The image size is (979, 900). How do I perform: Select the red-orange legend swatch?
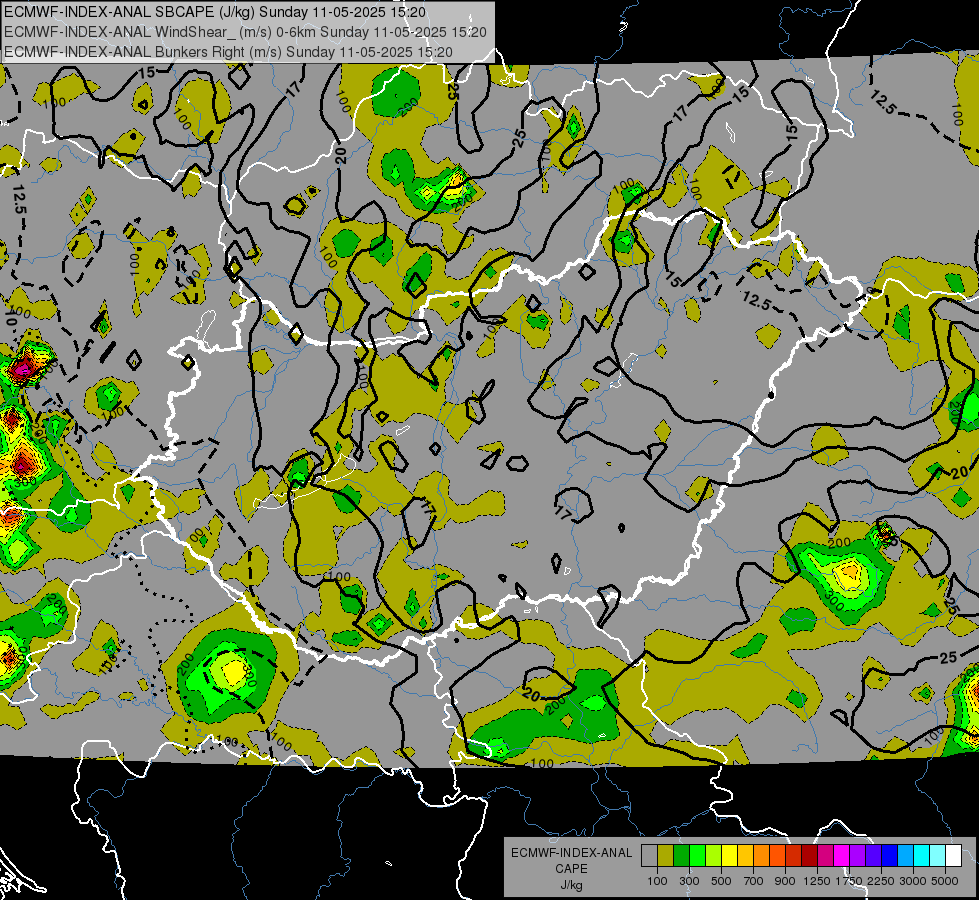click(778, 856)
